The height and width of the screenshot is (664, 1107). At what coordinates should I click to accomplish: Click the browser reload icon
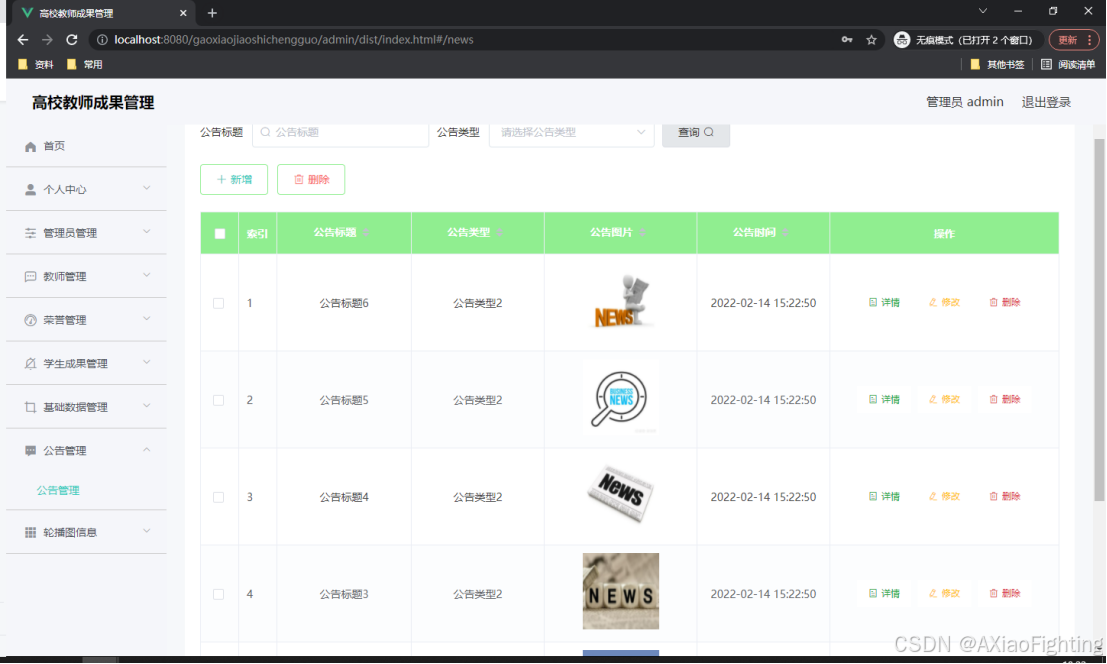(71, 40)
